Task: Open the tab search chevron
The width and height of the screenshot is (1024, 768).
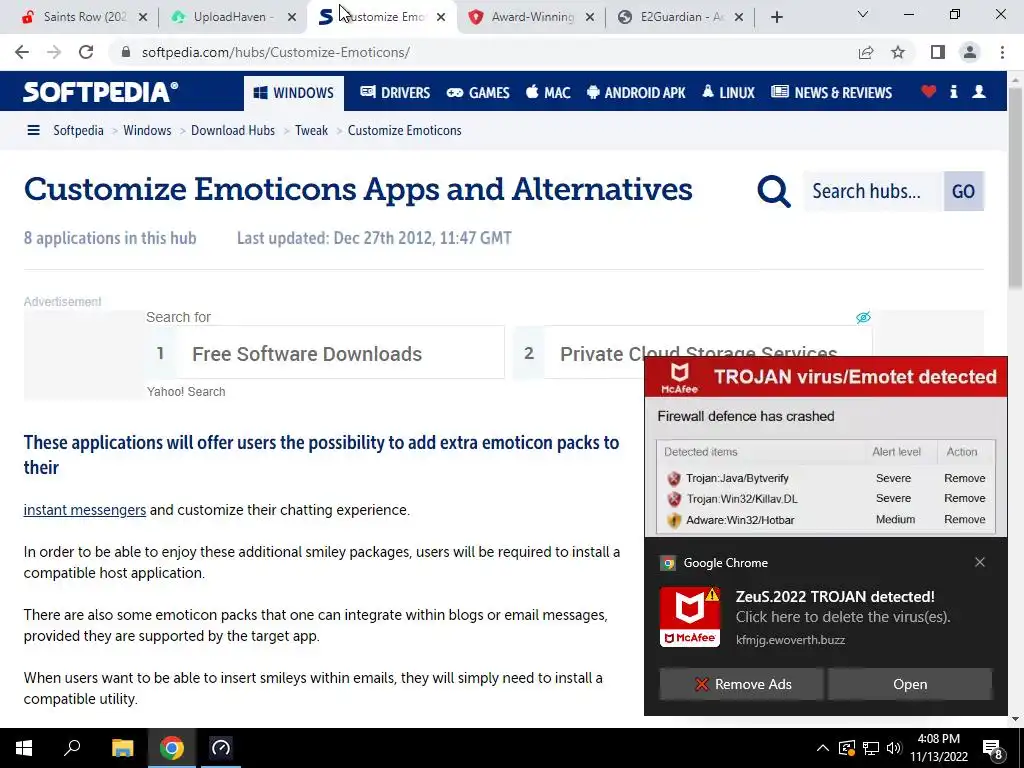Action: point(863,14)
